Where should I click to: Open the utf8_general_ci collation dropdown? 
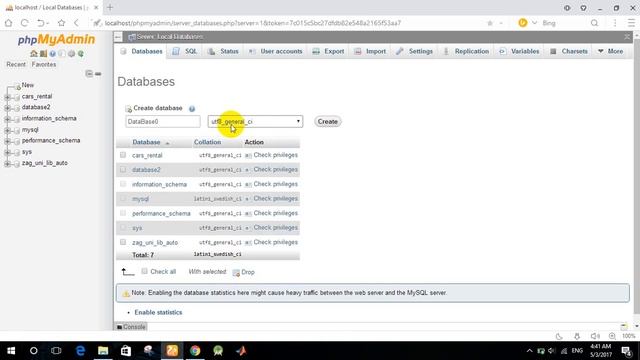click(x=255, y=122)
